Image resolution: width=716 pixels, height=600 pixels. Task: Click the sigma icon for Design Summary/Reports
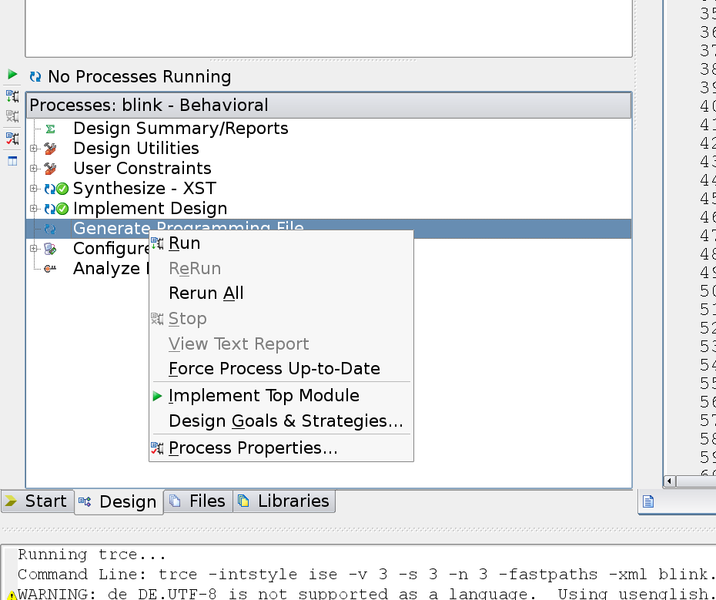click(x=50, y=129)
